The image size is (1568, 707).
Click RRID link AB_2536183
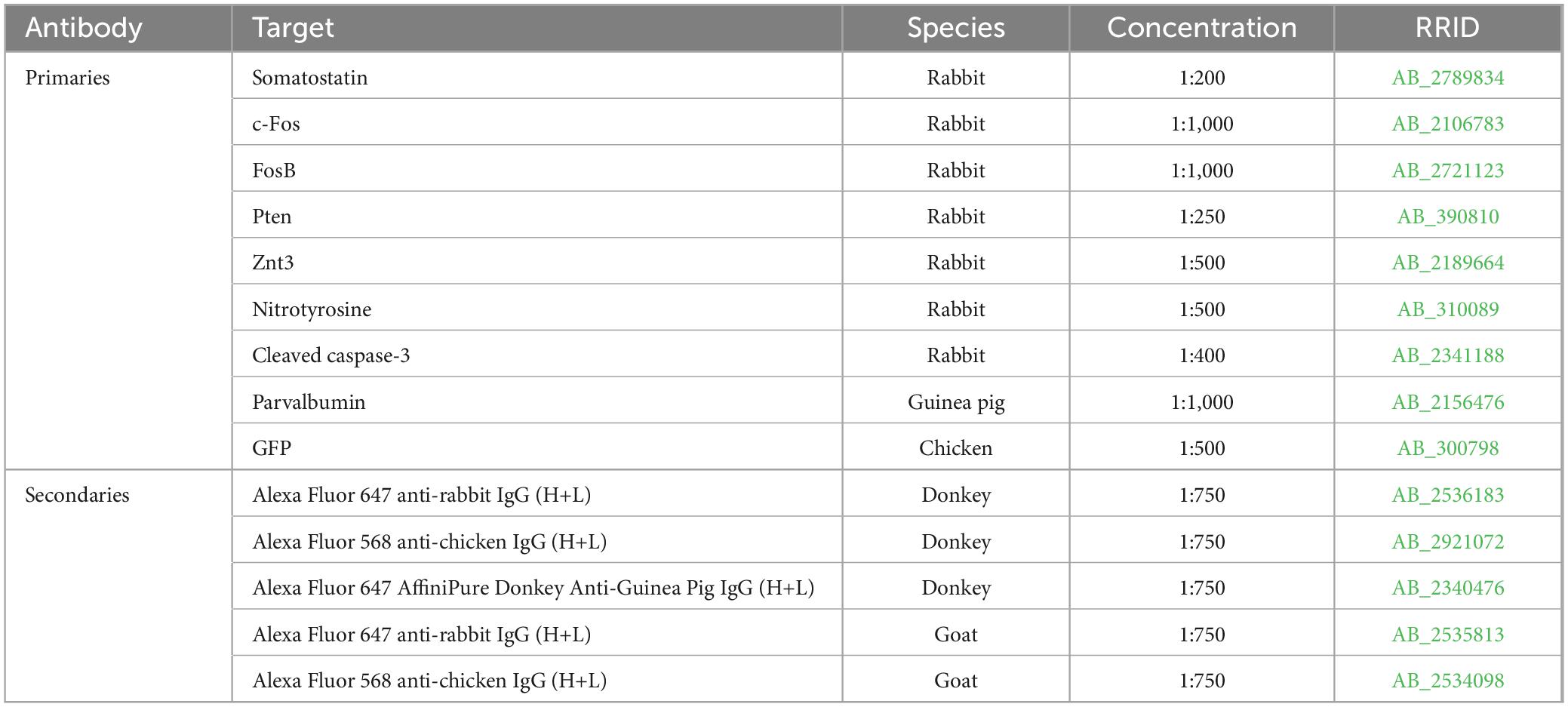click(x=1447, y=495)
